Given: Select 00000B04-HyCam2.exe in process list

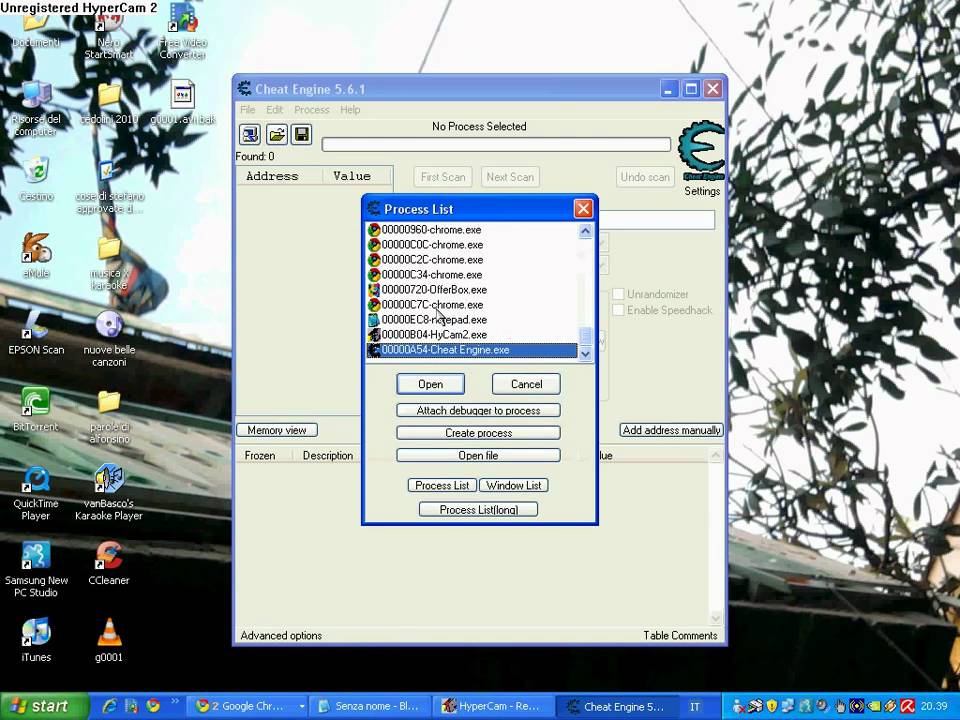Looking at the screenshot, I should pyautogui.click(x=471, y=335).
